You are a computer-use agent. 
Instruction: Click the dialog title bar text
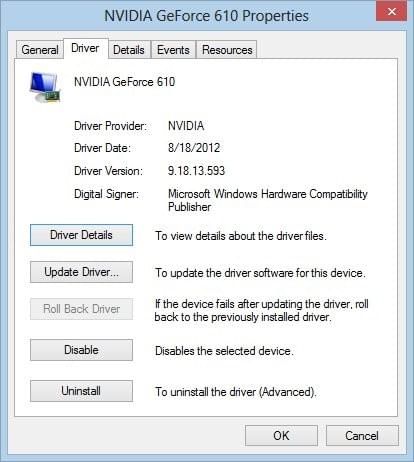tap(206, 16)
